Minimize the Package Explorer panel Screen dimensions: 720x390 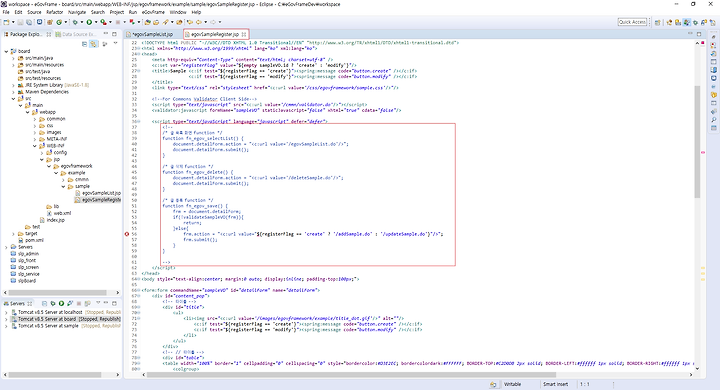click(x=106, y=34)
